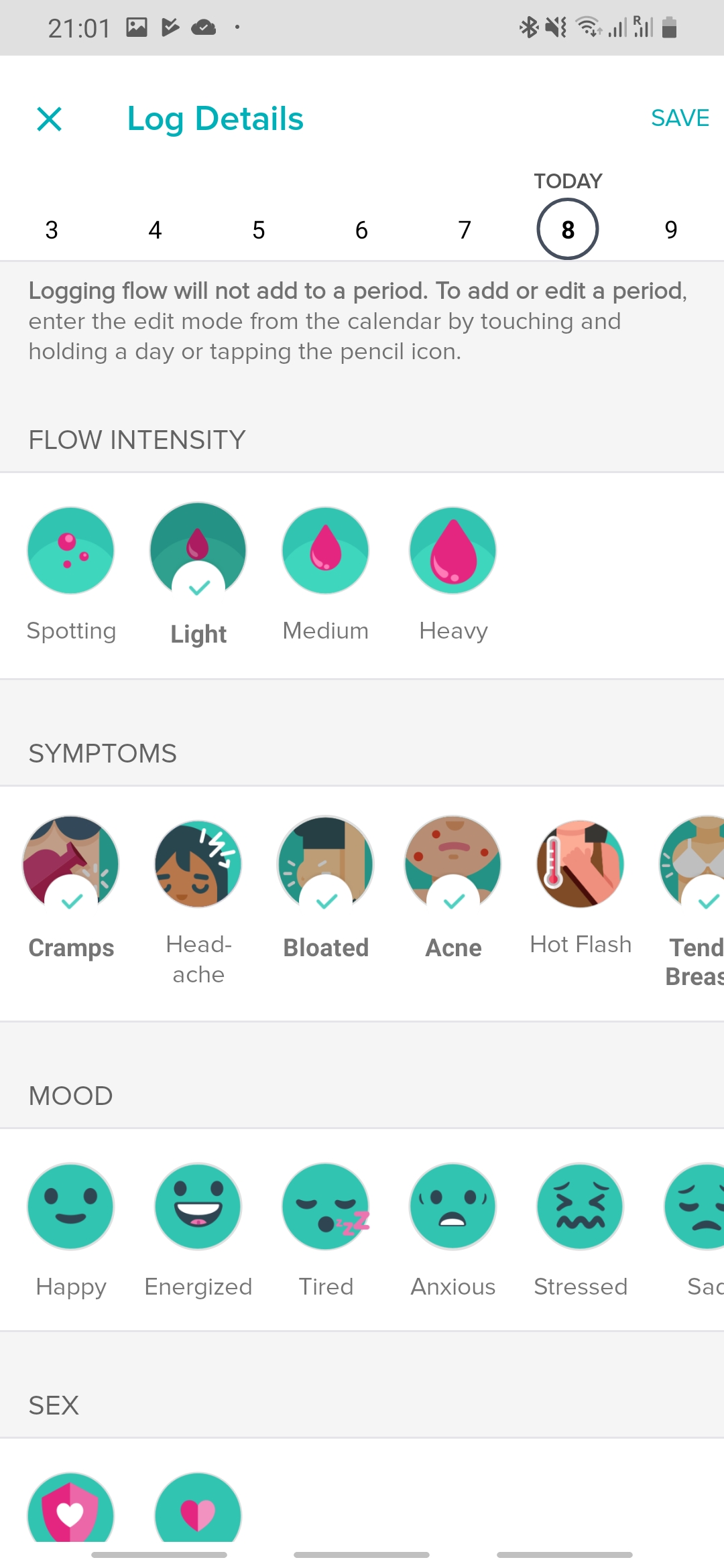Switch to day 5 in date strip
The image size is (724, 1568).
(259, 230)
